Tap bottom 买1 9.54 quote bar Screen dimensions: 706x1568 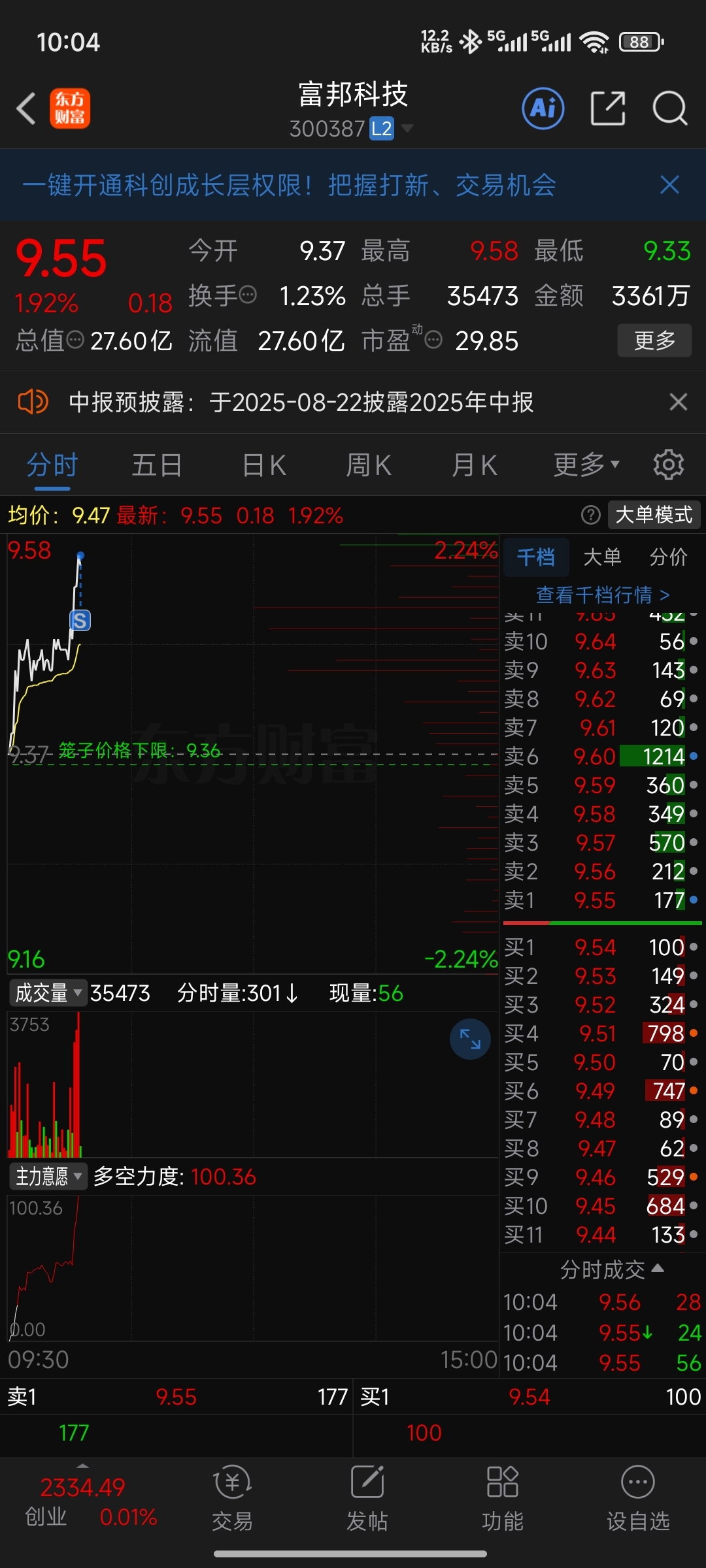click(x=529, y=1397)
